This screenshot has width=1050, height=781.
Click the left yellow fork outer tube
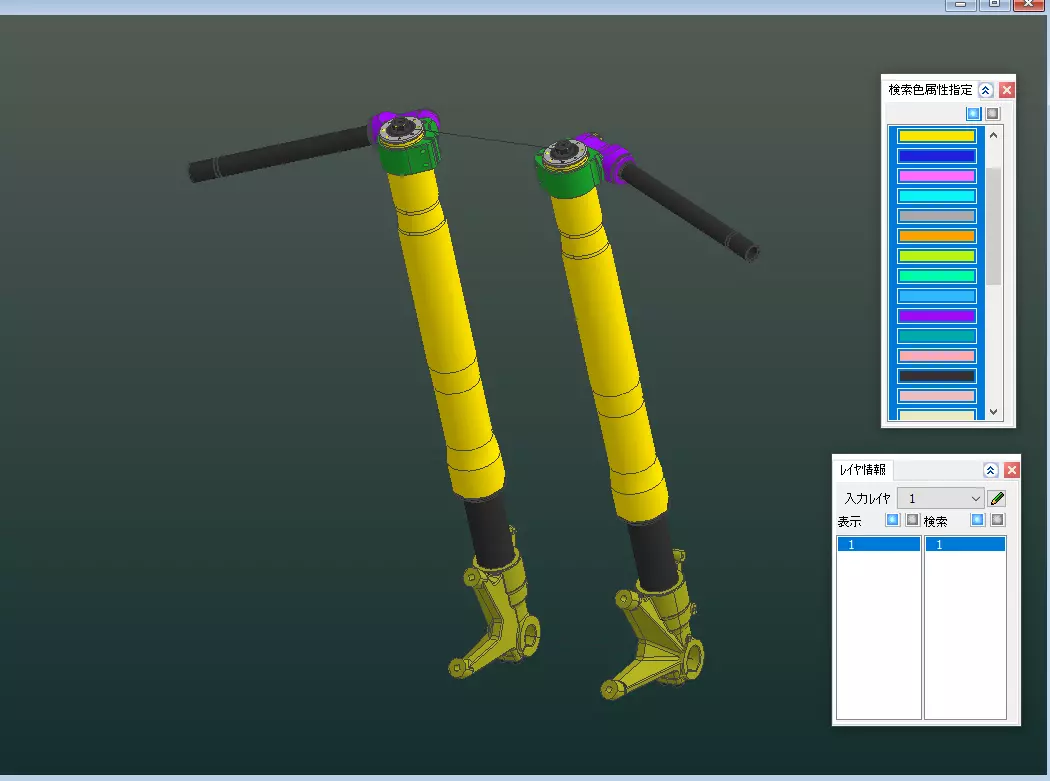[x=447, y=335]
